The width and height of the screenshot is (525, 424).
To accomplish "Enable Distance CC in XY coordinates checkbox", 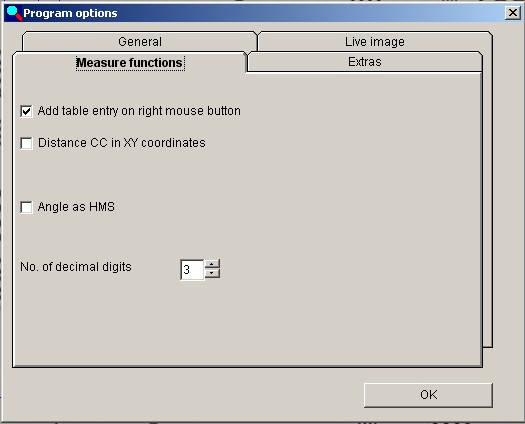I will pos(26,143).
